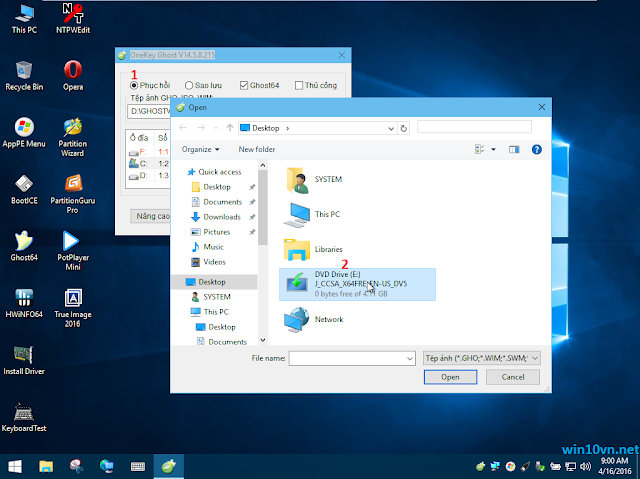Click New folder in the Open dialog toolbar

point(257,150)
